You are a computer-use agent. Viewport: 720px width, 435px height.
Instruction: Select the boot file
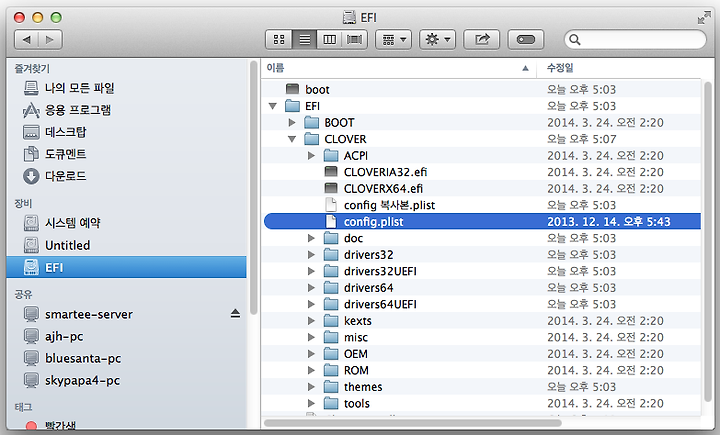tap(482, 90)
